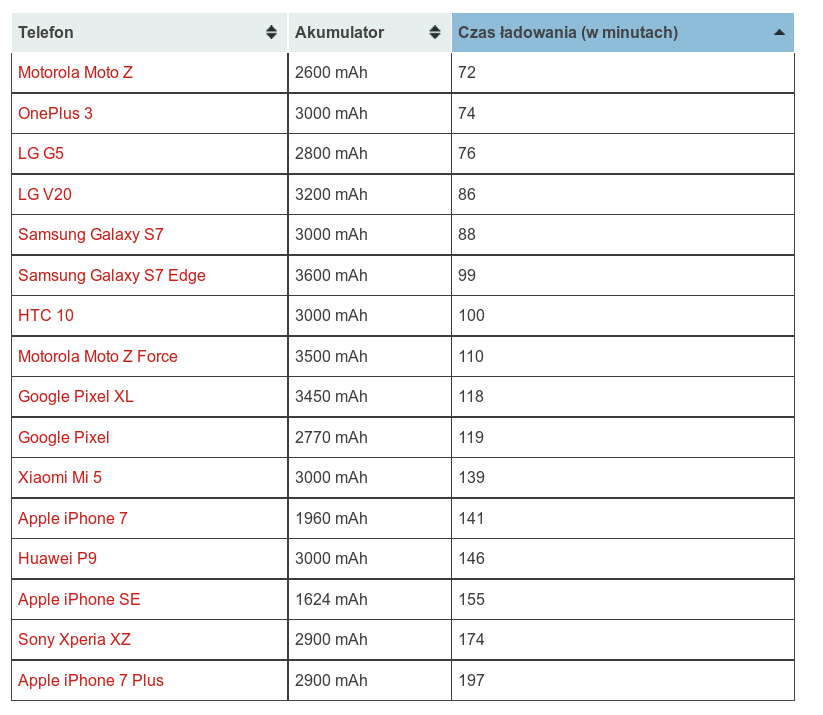Click the Samsung Galaxy S7 link
Image resolution: width=823 pixels, height=715 pixels.
click(x=91, y=234)
